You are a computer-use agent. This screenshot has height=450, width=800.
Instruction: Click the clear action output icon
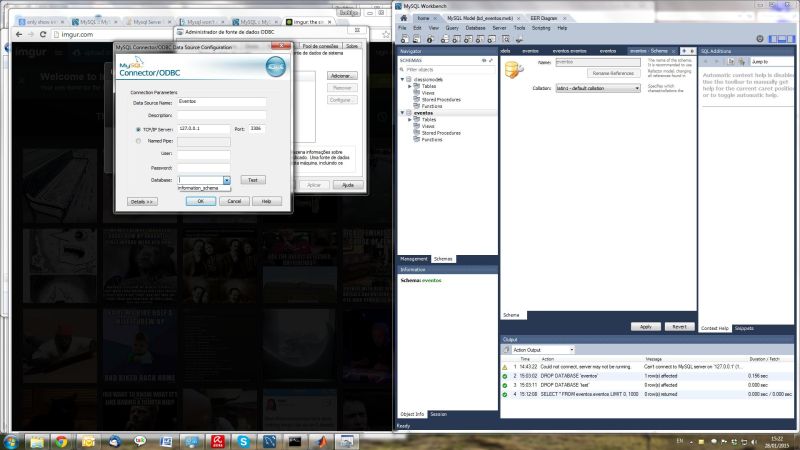click(x=506, y=350)
